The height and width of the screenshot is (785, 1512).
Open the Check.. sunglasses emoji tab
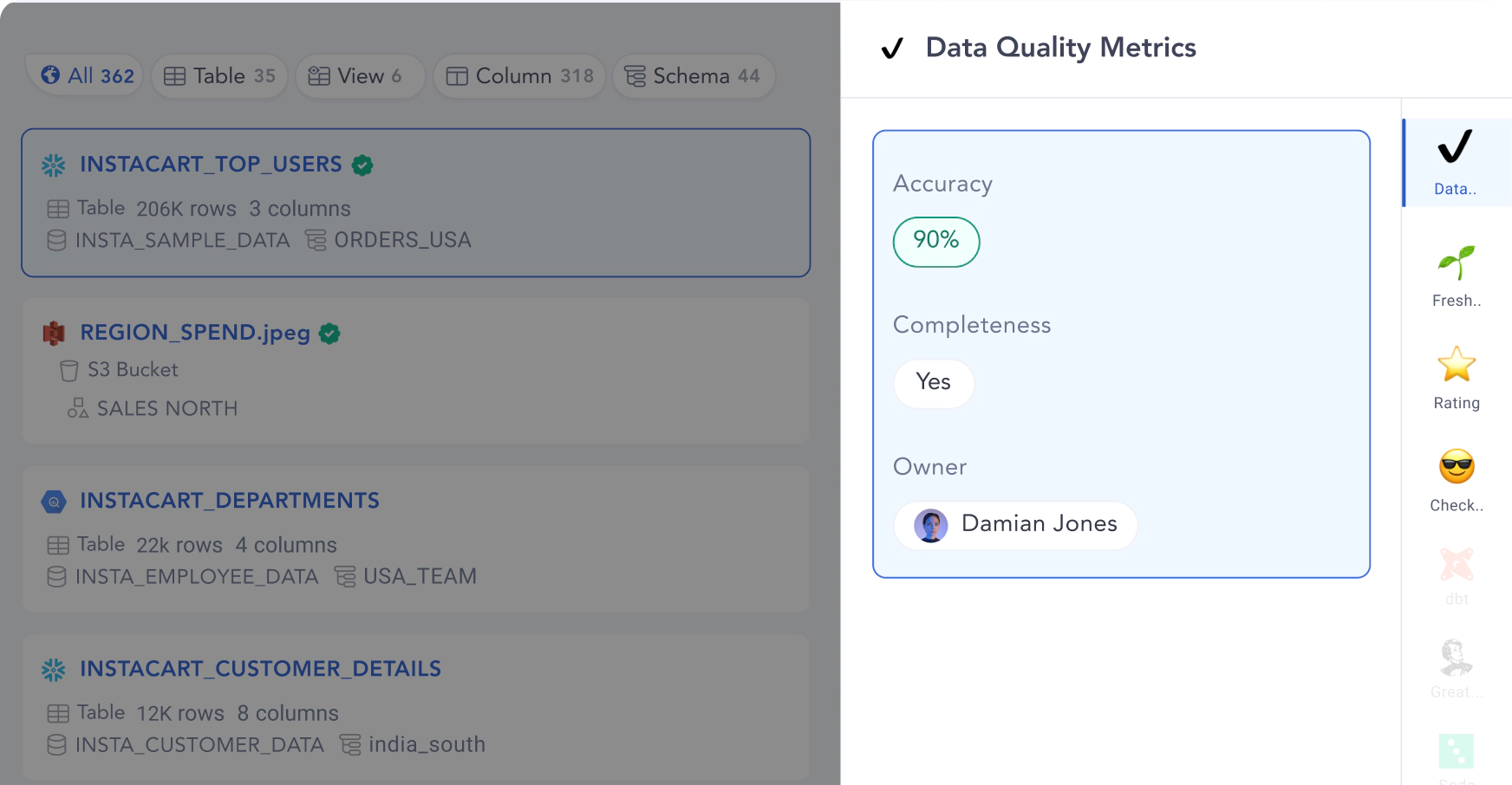click(x=1457, y=480)
